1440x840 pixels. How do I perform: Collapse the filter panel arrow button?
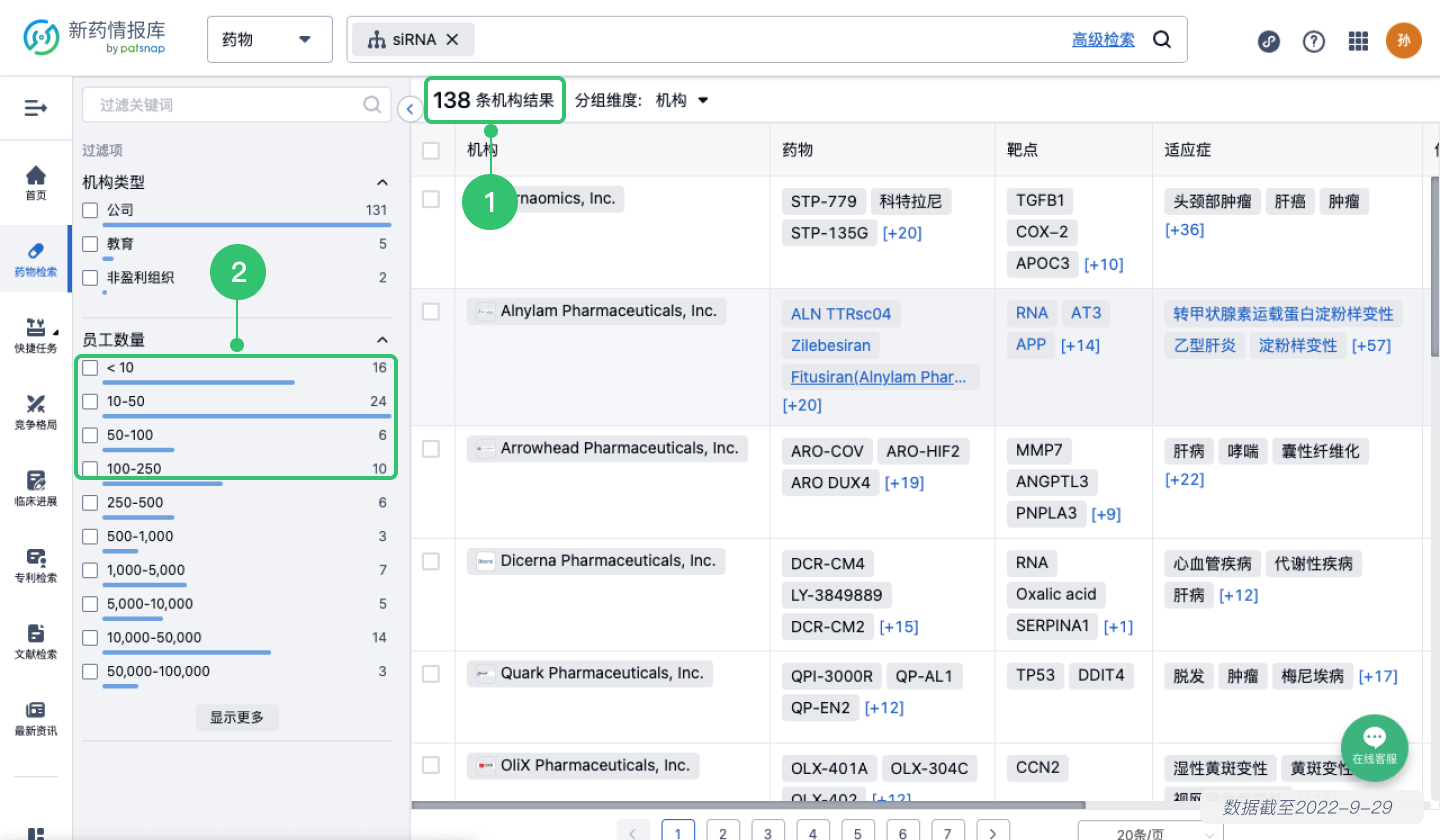click(410, 109)
